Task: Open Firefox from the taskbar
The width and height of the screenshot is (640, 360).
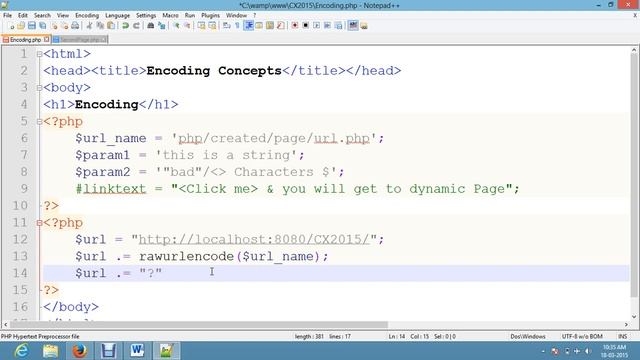Action: click(x=80, y=351)
